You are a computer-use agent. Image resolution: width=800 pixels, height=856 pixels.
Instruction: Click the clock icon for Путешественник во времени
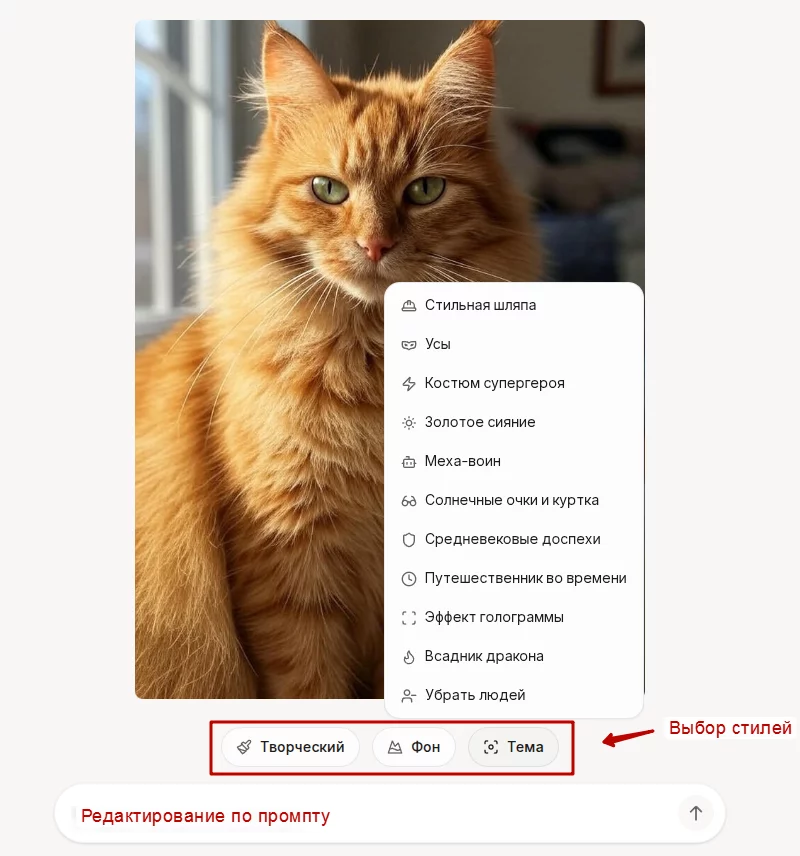point(408,579)
